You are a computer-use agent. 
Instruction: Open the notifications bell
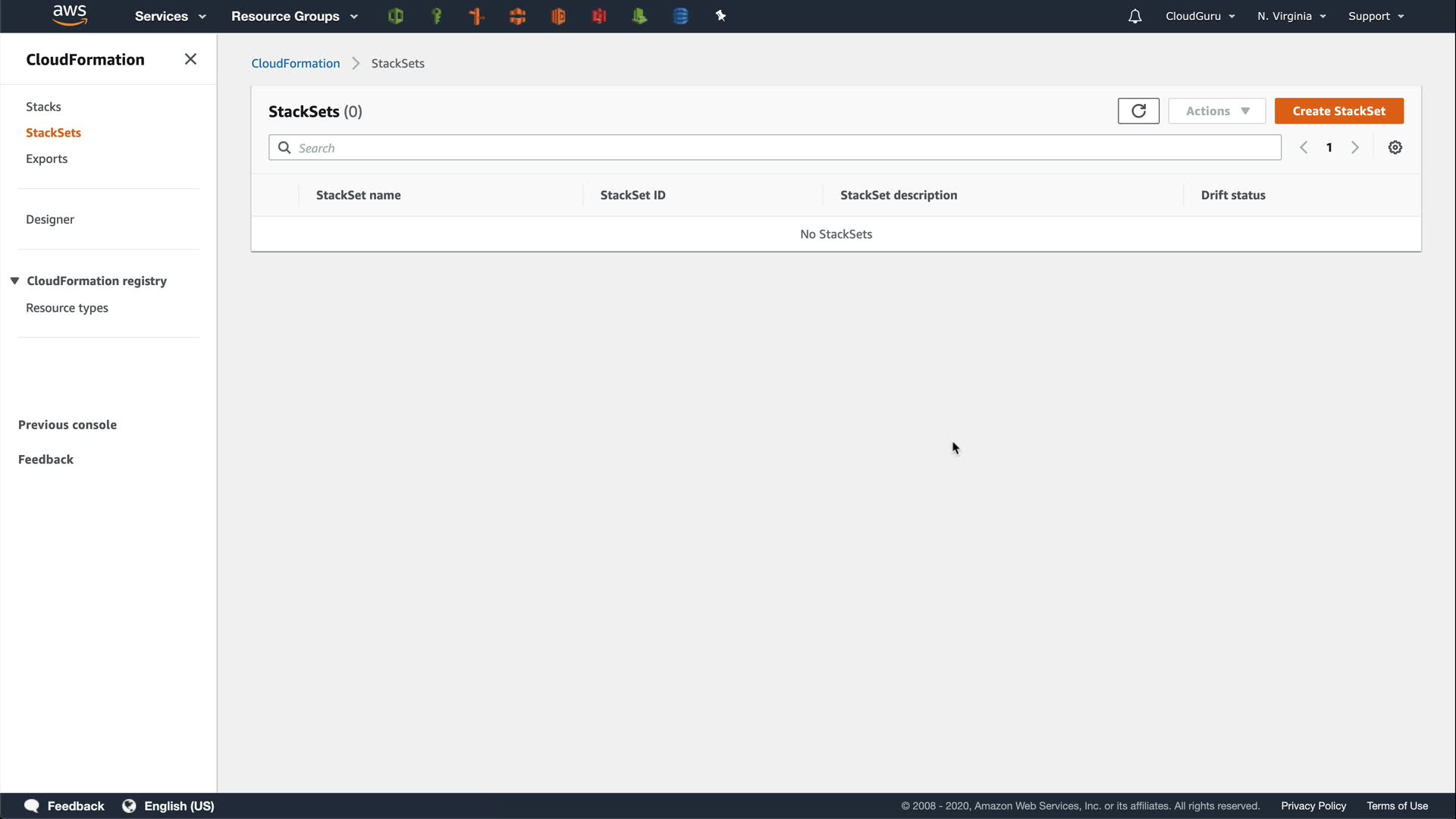[x=1134, y=16]
